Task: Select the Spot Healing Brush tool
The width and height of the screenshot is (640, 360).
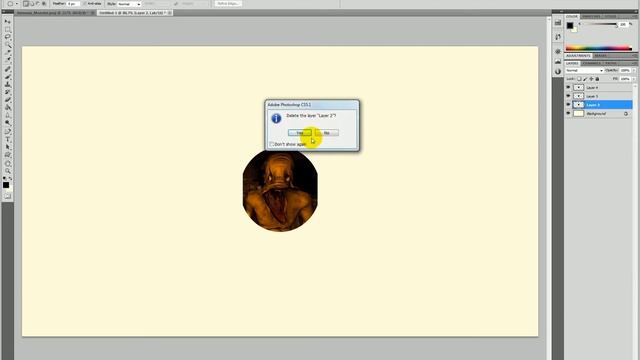Action: coord(7,69)
